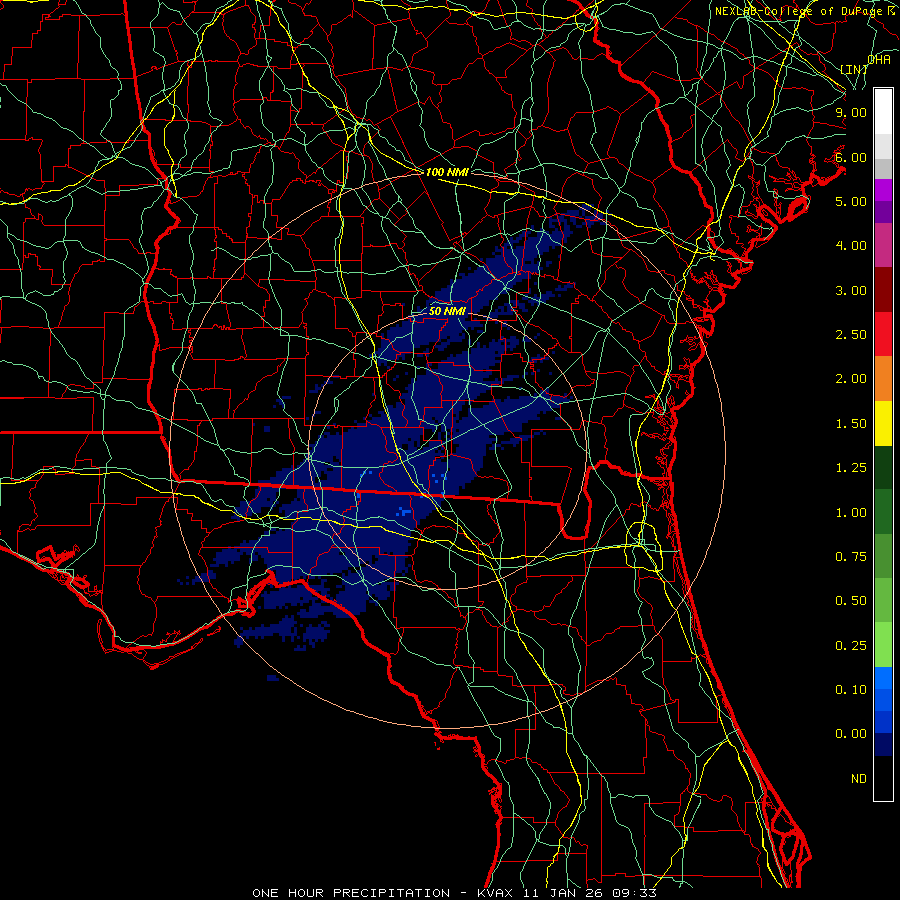Screen dimensions: 900x900
Task: Click the "6.00" scale label
Action: (851, 157)
